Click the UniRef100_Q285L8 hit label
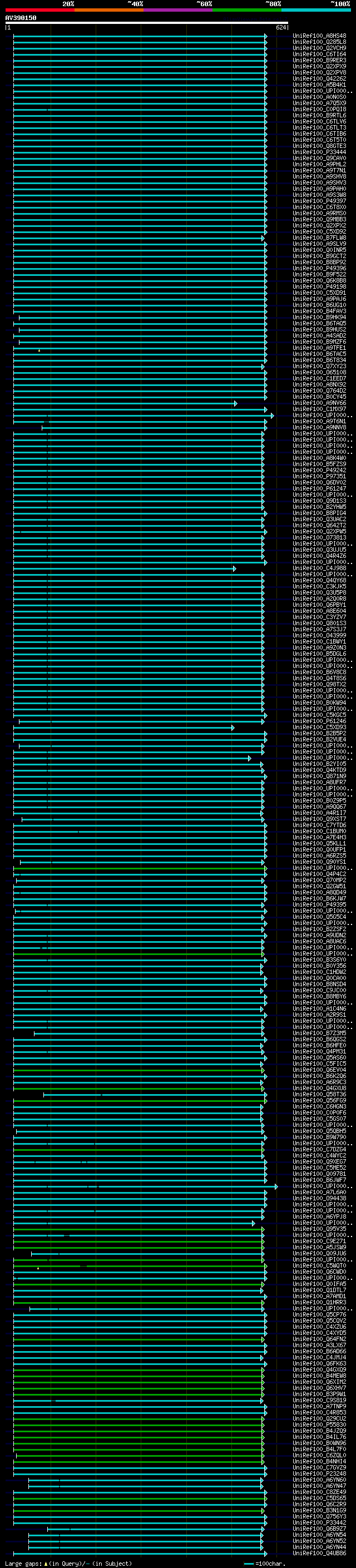This screenshot has height=1568, width=356. tap(319, 42)
